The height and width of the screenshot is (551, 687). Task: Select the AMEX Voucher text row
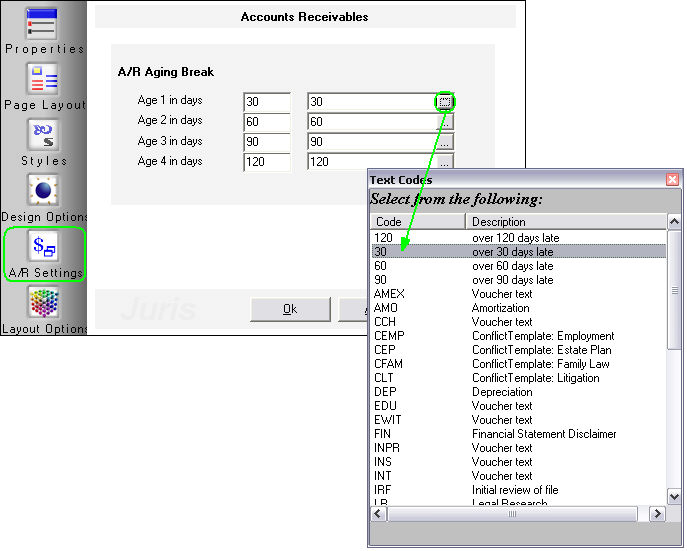[518, 294]
